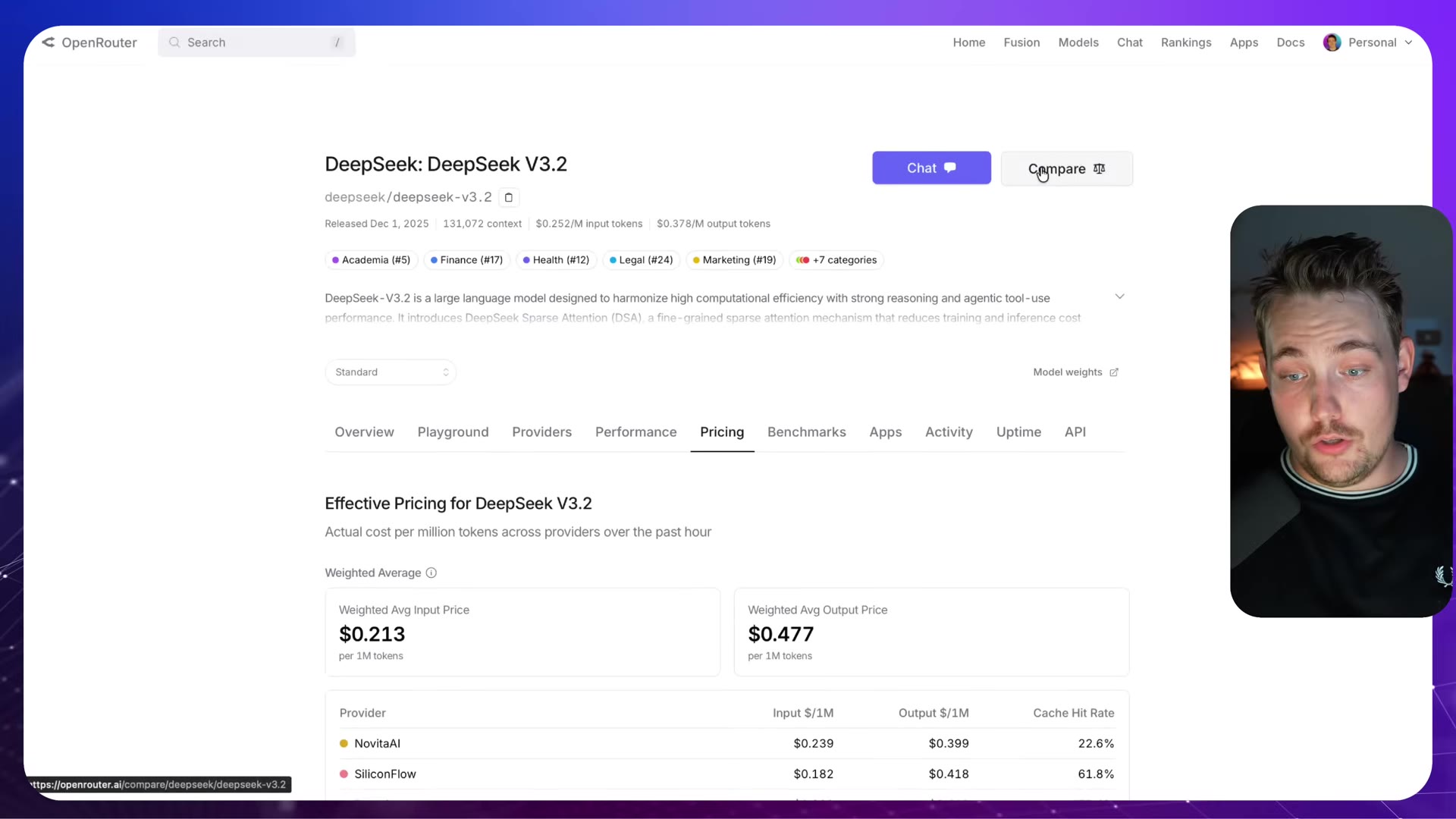This screenshot has width=1456, height=819.
Task: Select the SiliconFlow provider row
Action: click(x=726, y=774)
